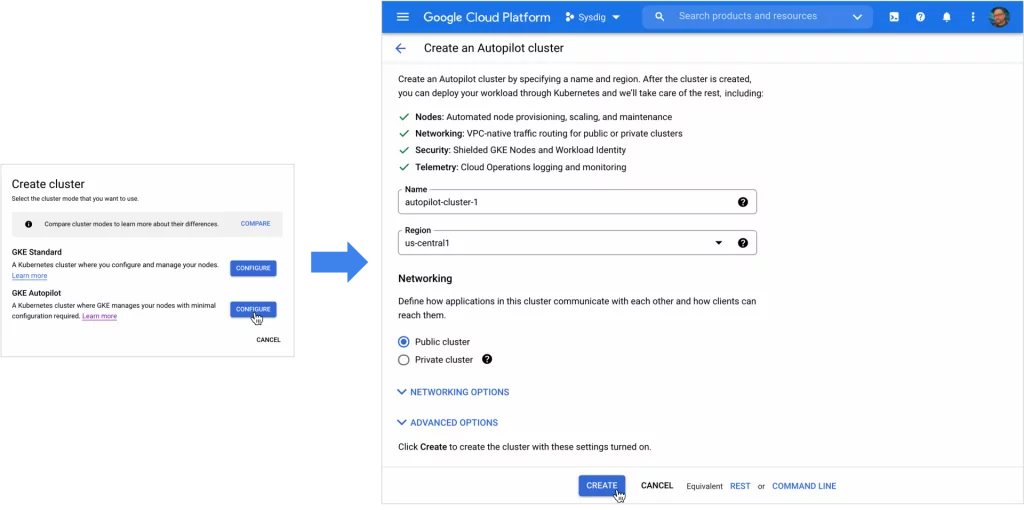Open the three-dot more options menu
This screenshot has width=1024, height=510.
click(972, 17)
